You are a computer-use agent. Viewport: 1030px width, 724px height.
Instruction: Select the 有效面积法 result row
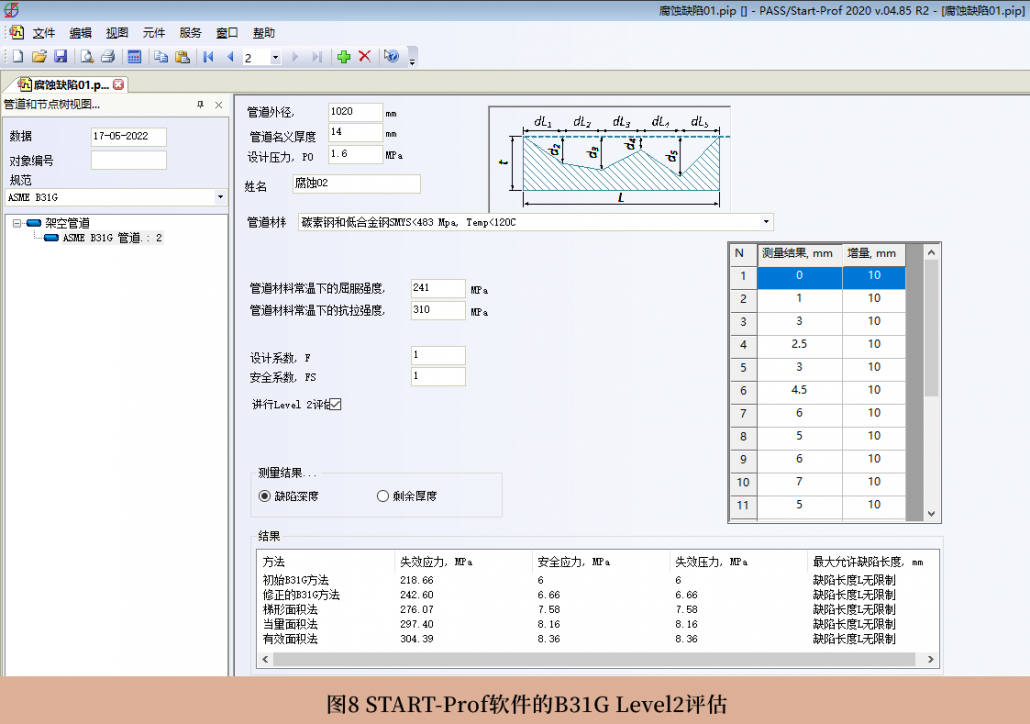[596, 639]
